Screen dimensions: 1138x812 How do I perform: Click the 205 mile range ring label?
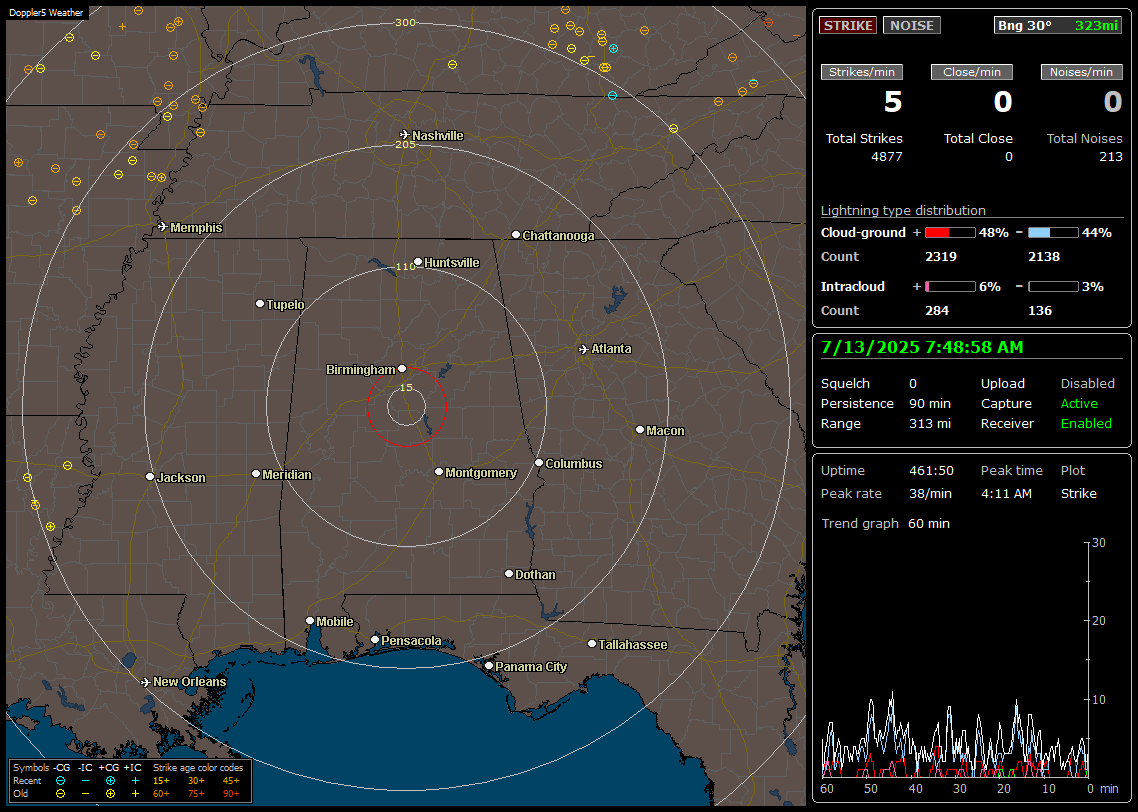405,144
